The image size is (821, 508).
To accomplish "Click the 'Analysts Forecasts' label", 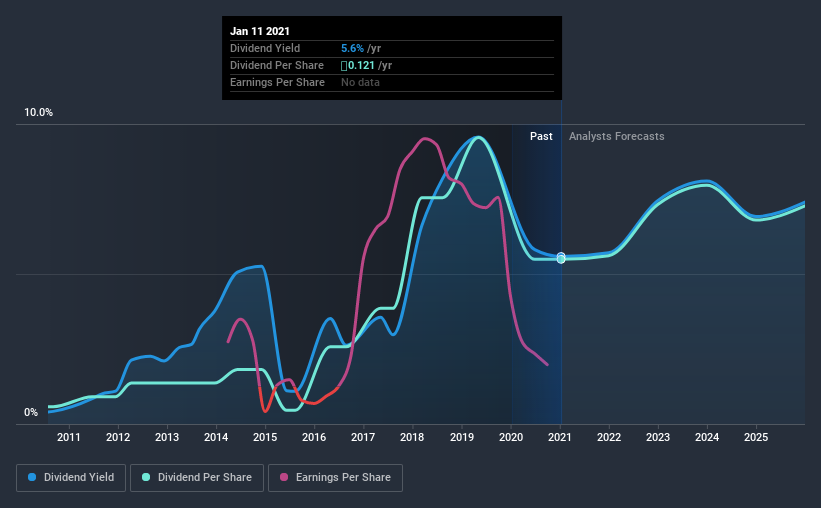I will point(616,136).
